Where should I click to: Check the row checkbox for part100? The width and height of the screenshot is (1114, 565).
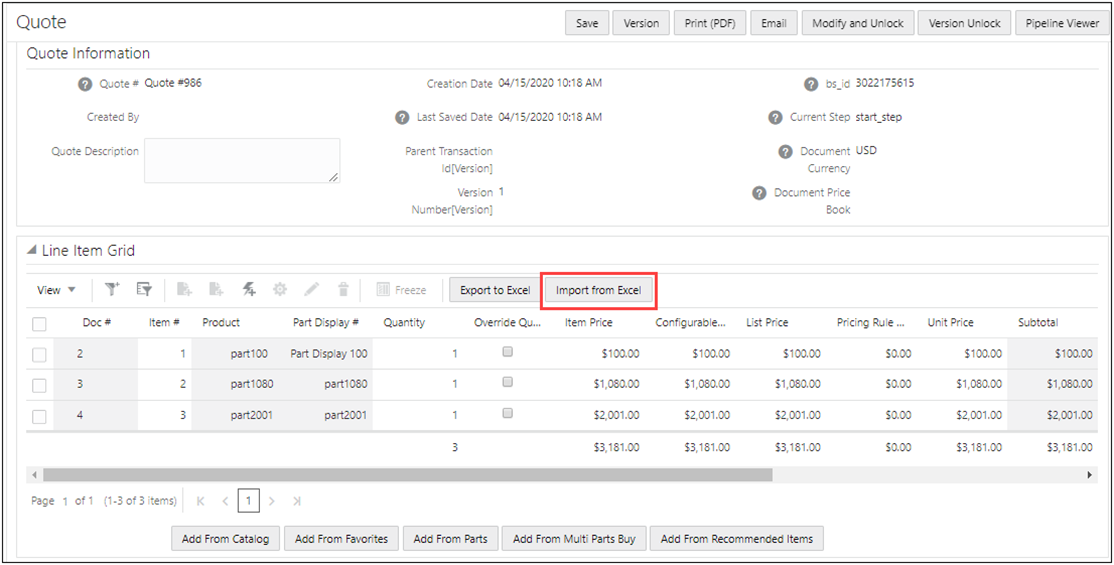click(39, 354)
